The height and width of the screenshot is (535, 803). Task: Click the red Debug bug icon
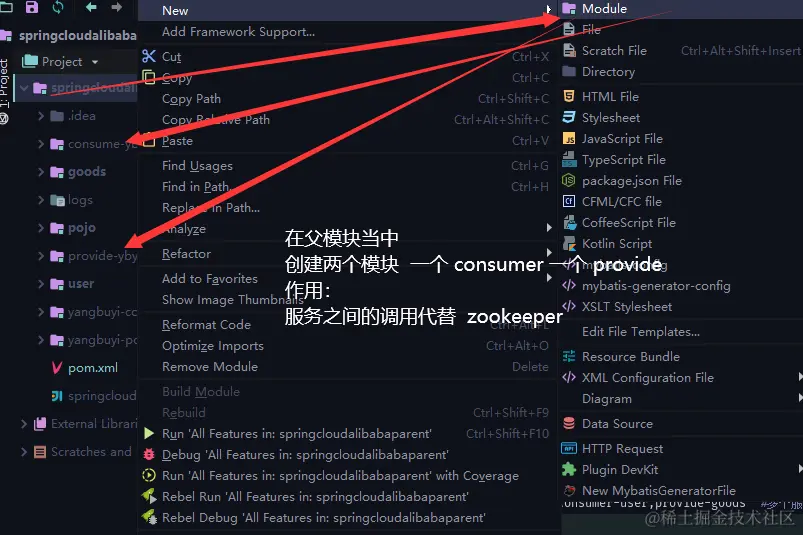point(149,454)
